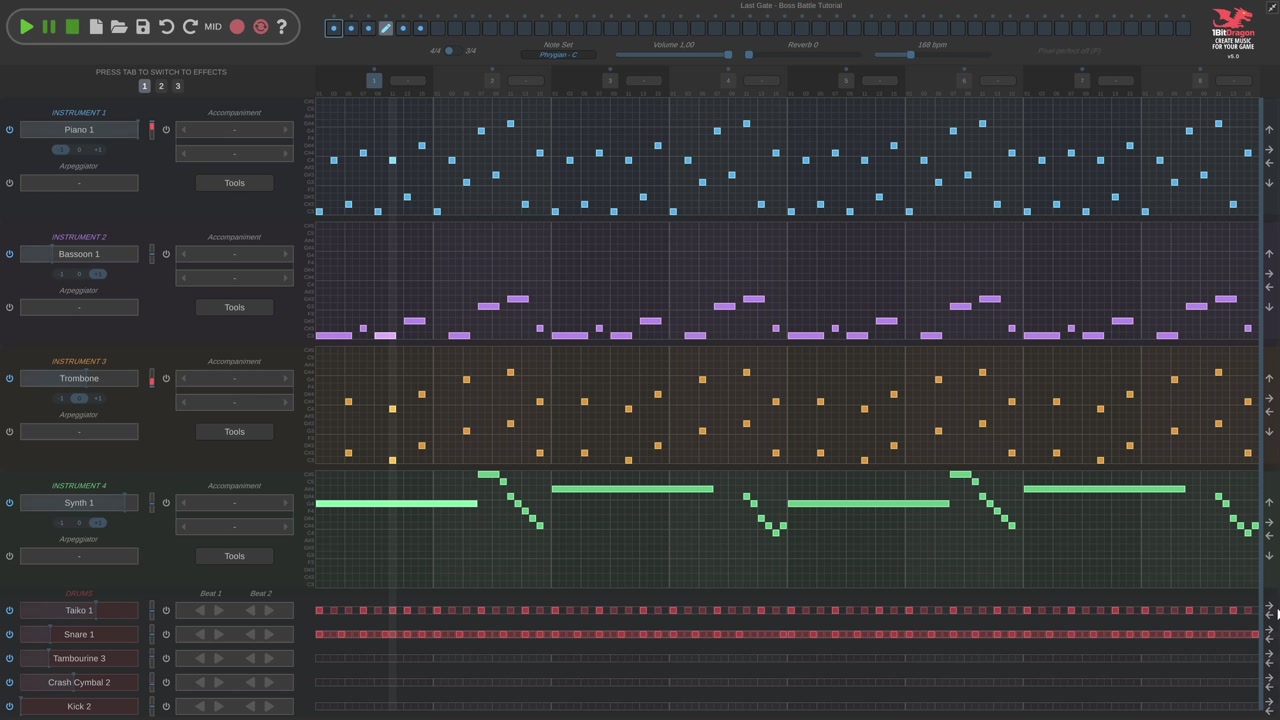Screen dimensions: 1280x720
Task: Set Bassoon 1 octave to -1
Action: point(61,274)
